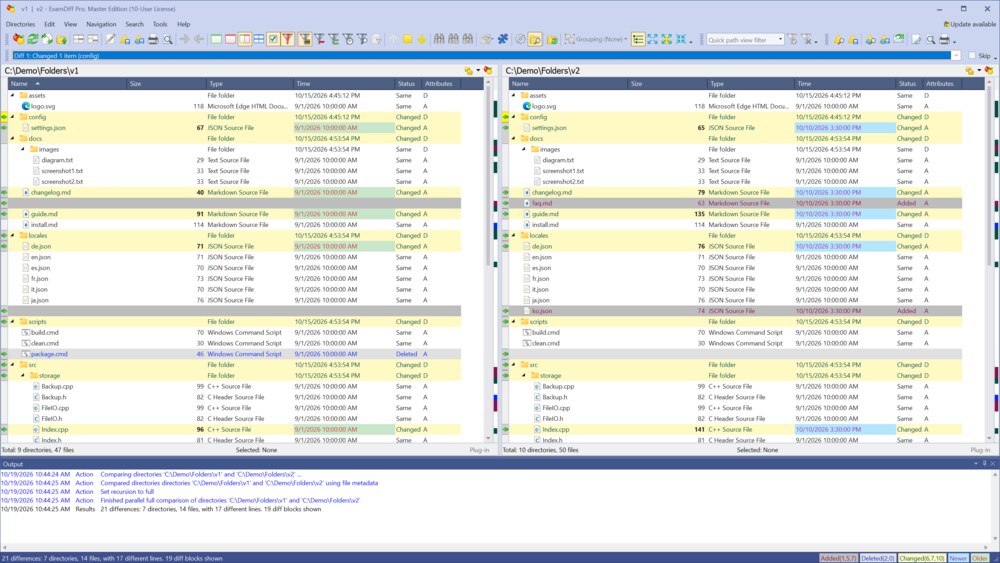Pin the Output panel
This screenshot has width=1000, height=563.
tap(984, 464)
